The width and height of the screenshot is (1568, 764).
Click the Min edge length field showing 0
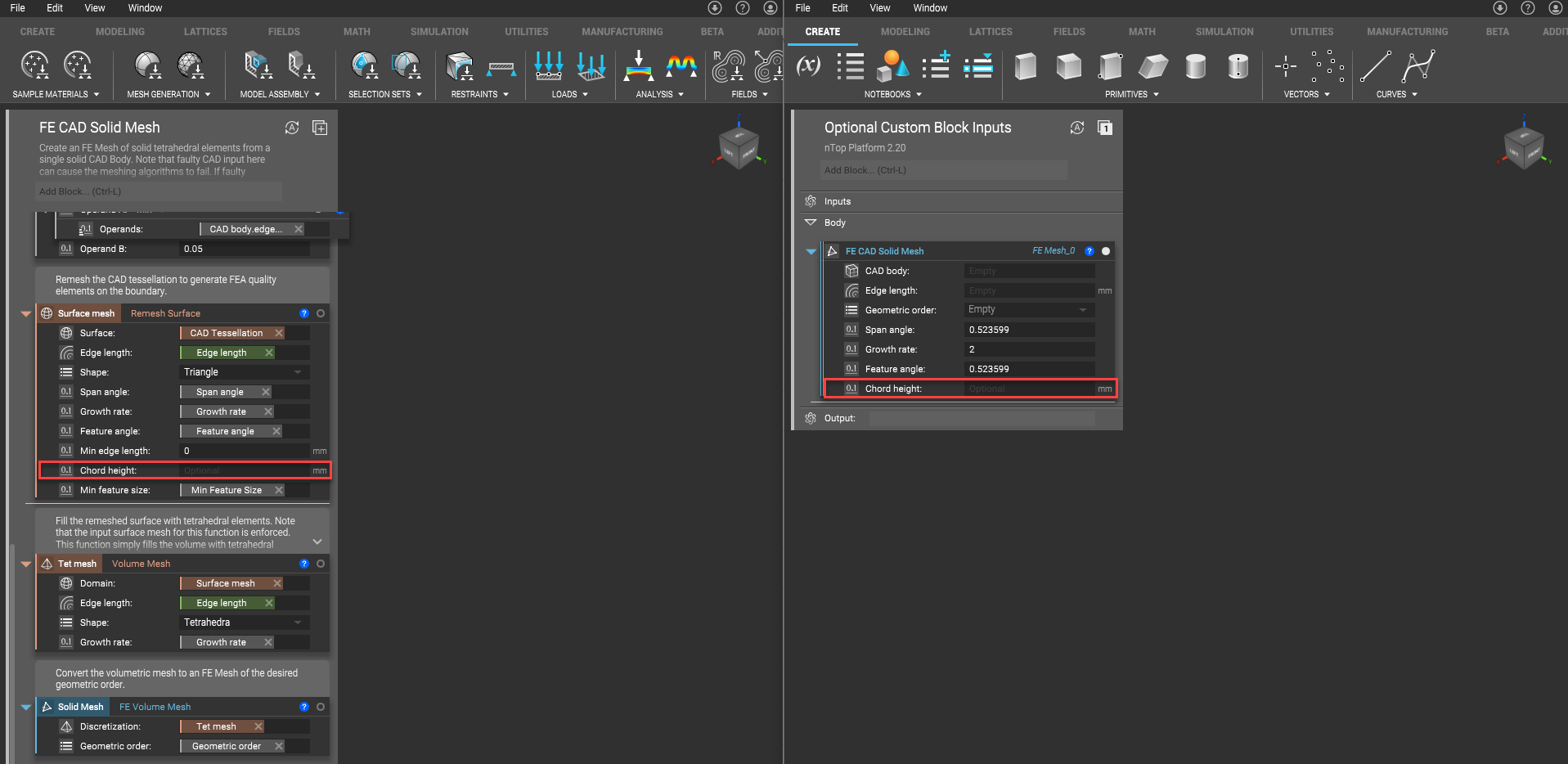tap(244, 451)
